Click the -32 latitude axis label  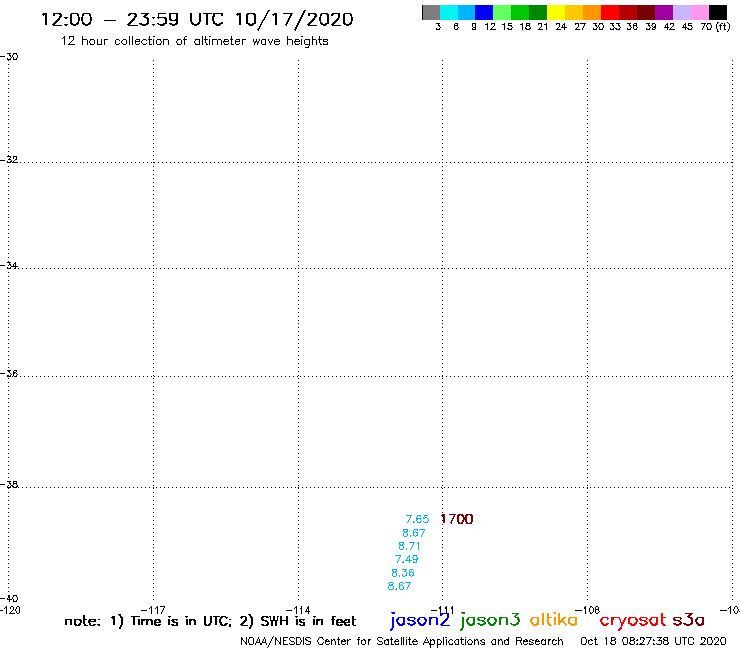coord(9,160)
